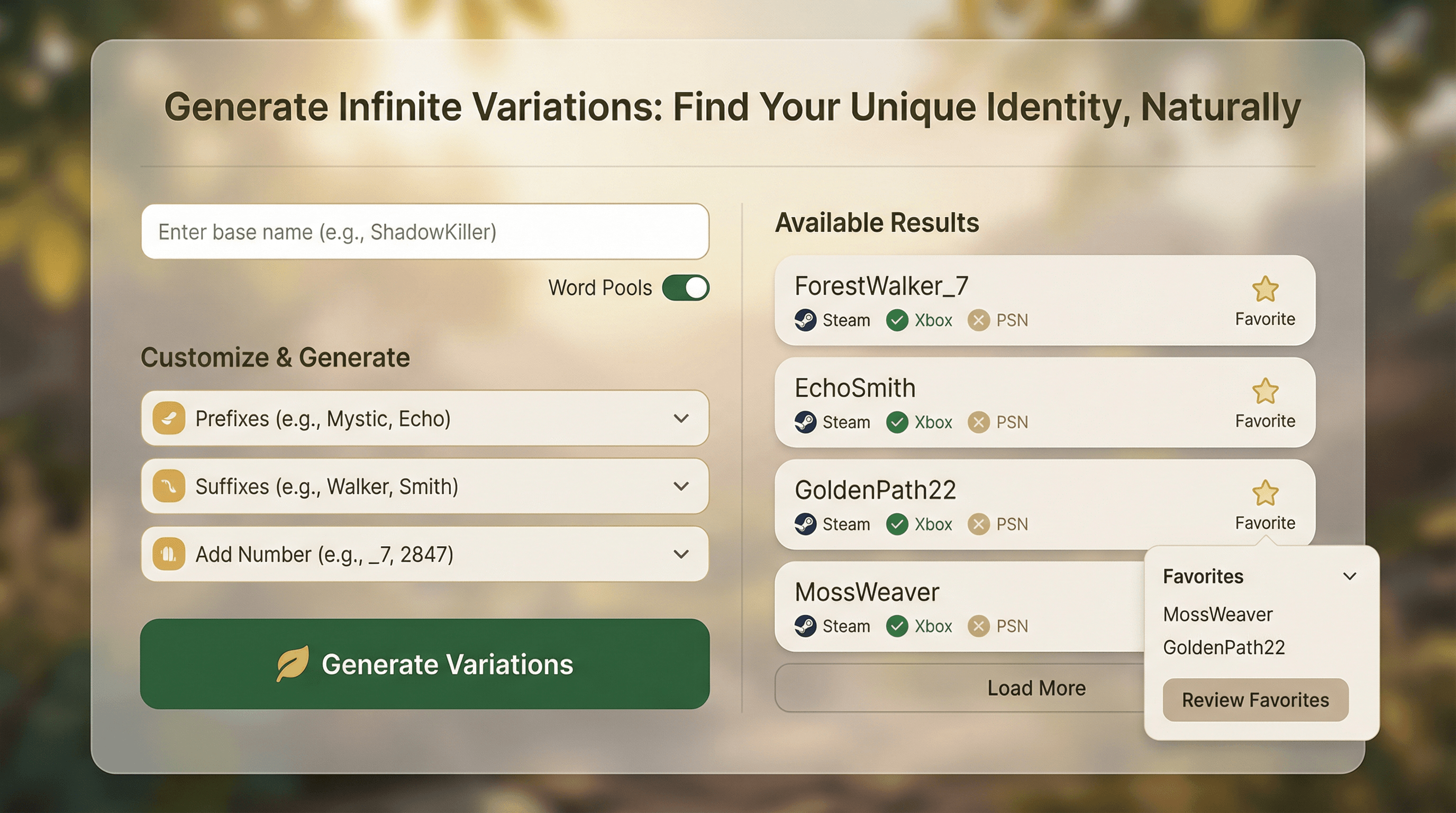Click the MossWeaver result name

click(x=867, y=592)
